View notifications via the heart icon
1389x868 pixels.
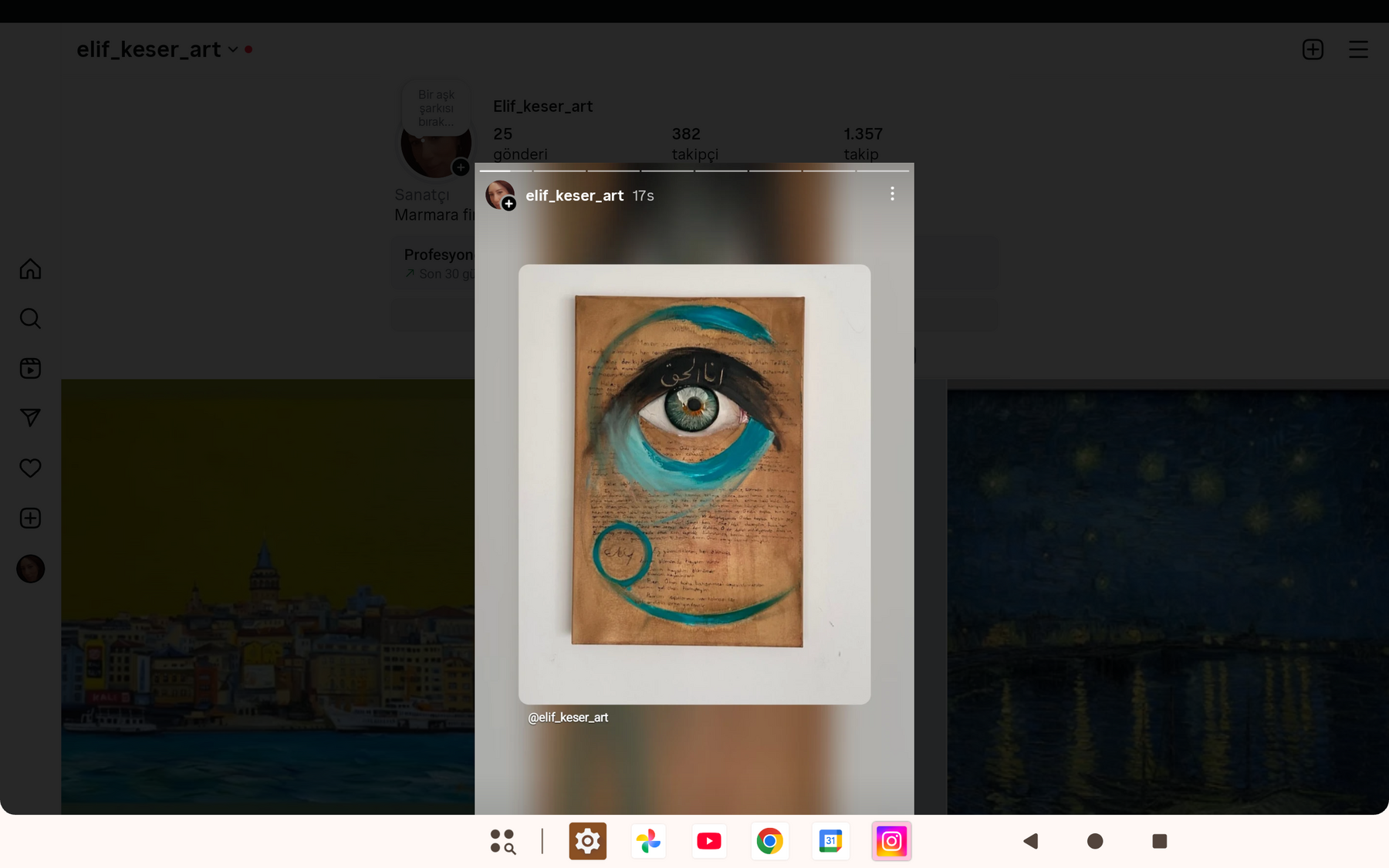(x=30, y=468)
